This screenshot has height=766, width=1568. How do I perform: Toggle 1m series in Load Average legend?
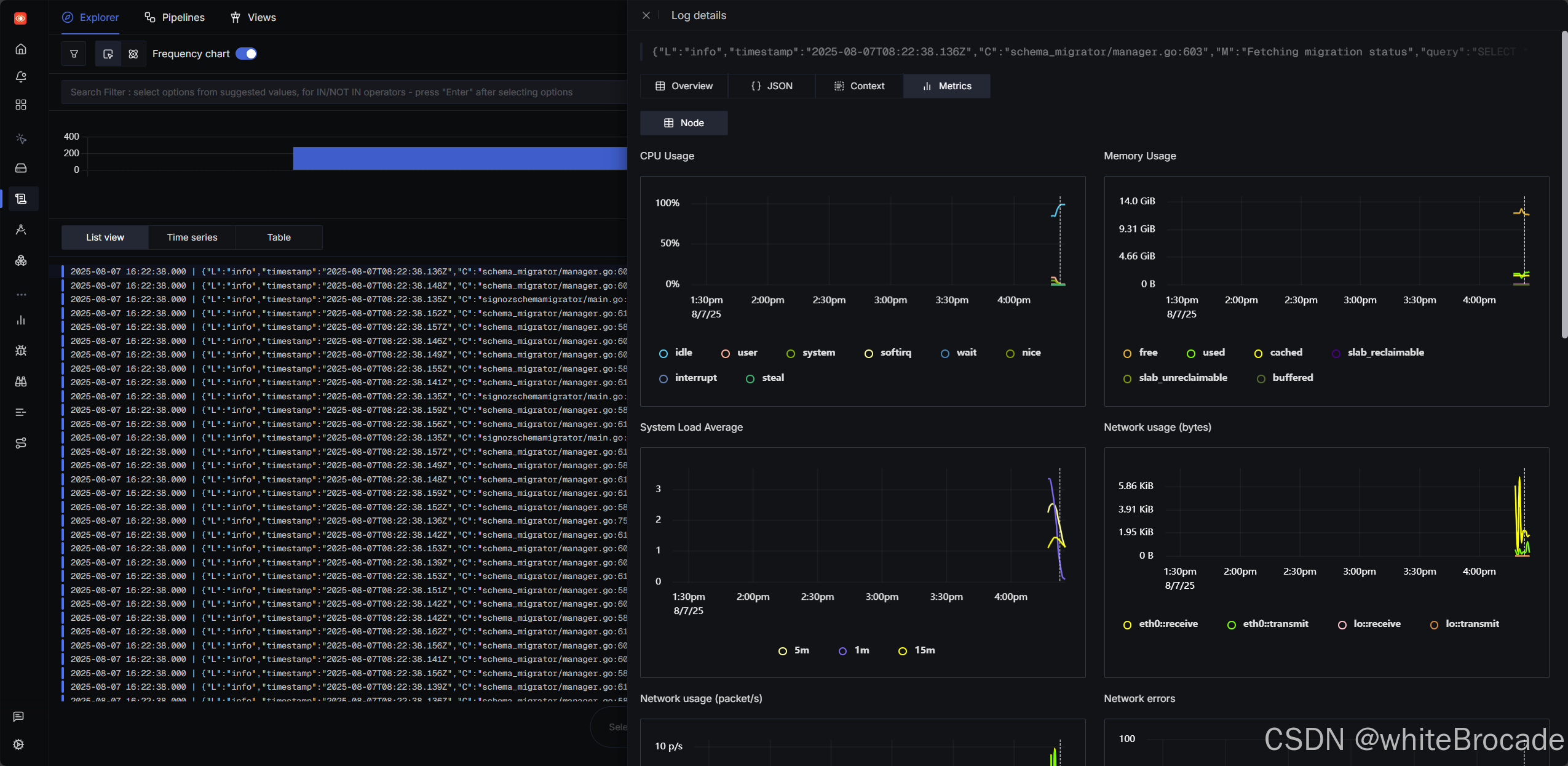(854, 650)
